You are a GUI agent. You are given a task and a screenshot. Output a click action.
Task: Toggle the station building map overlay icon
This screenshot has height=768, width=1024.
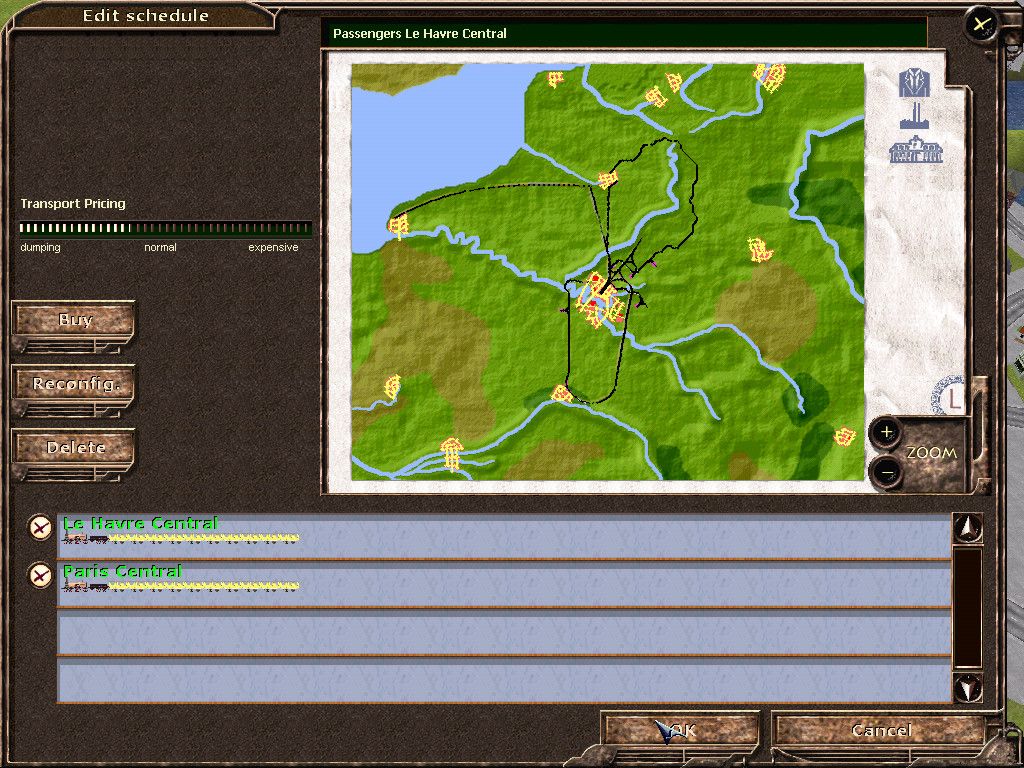916,150
